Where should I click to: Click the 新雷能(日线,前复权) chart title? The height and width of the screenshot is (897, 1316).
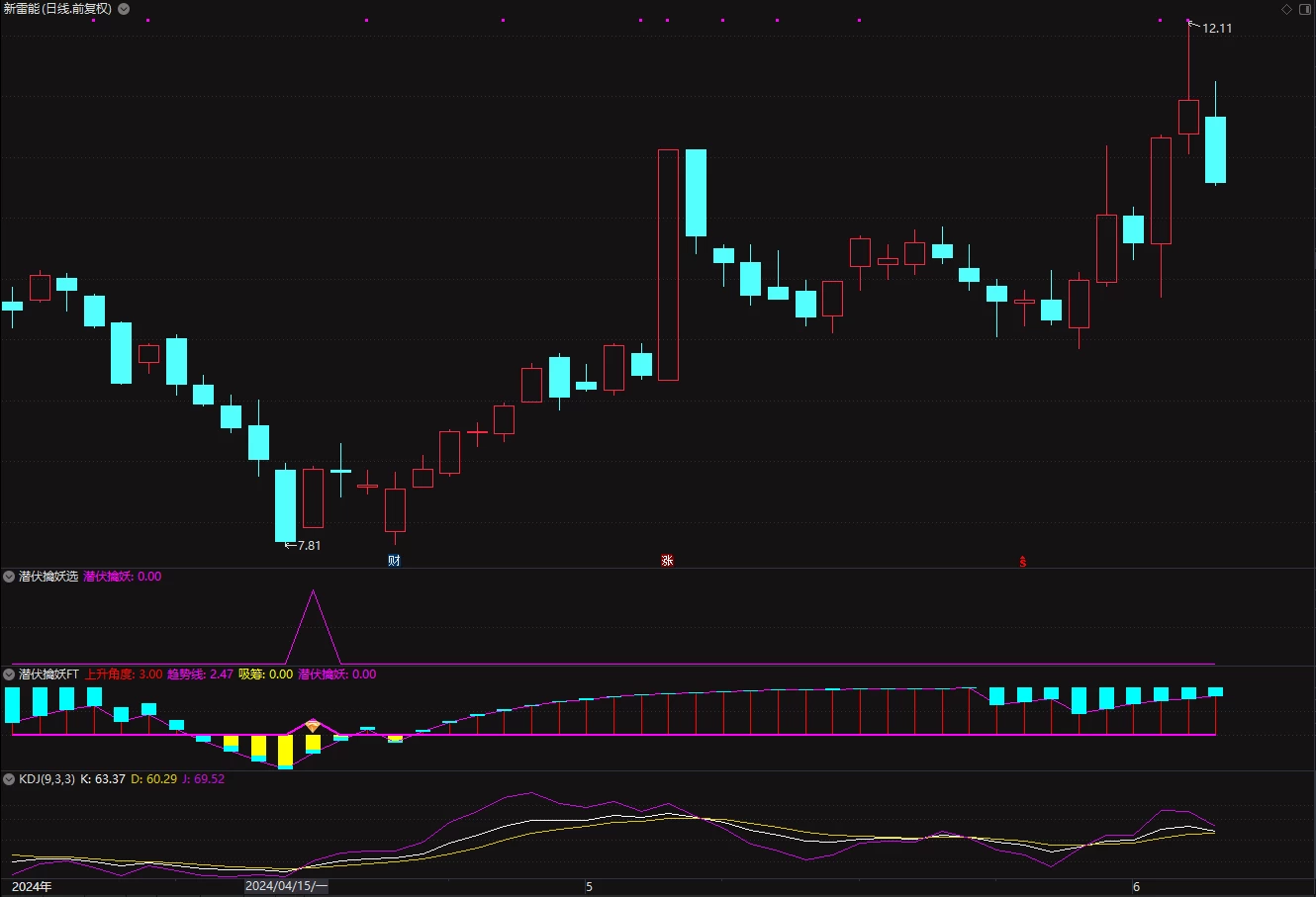[57, 9]
